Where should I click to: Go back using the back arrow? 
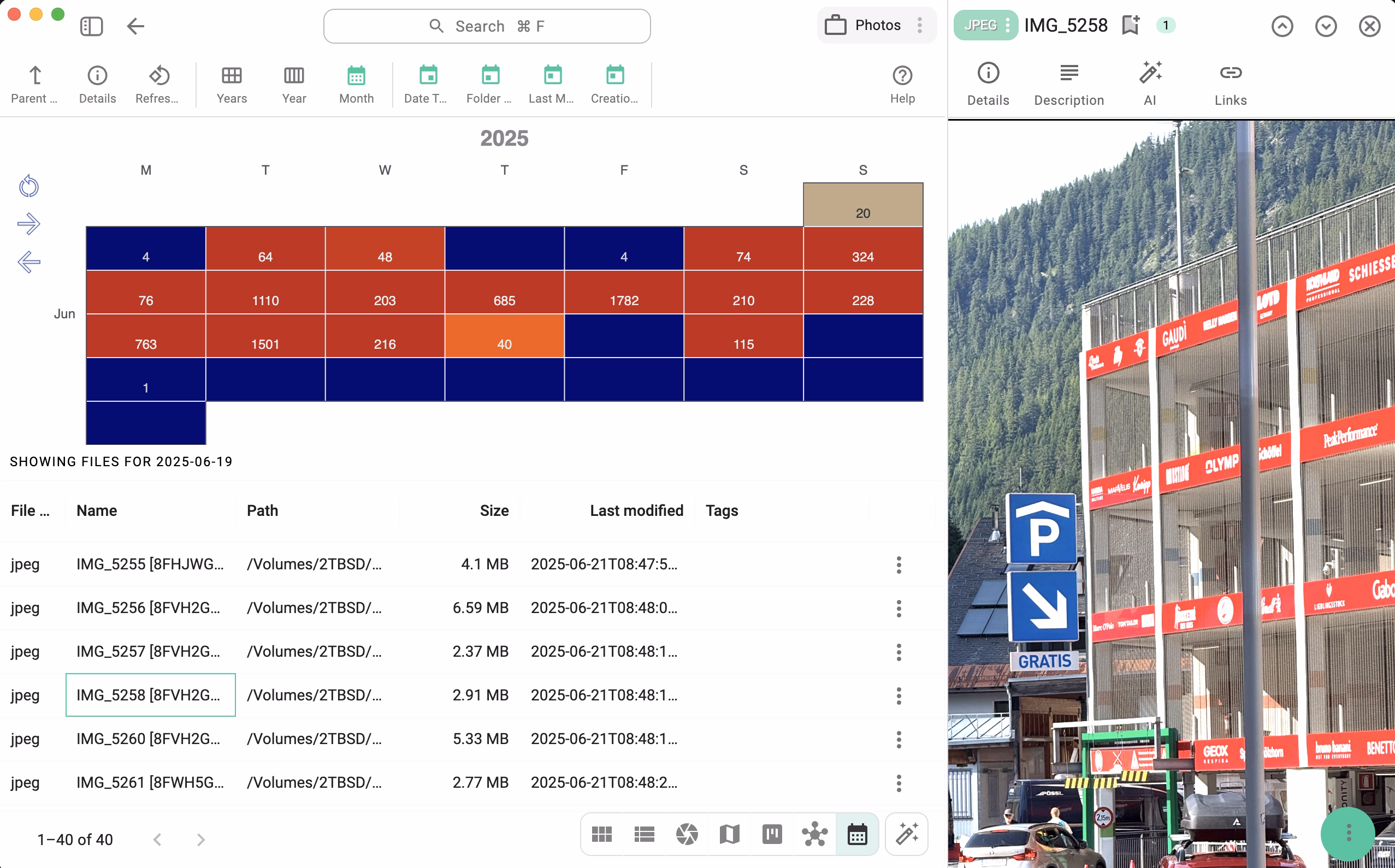tap(135, 26)
